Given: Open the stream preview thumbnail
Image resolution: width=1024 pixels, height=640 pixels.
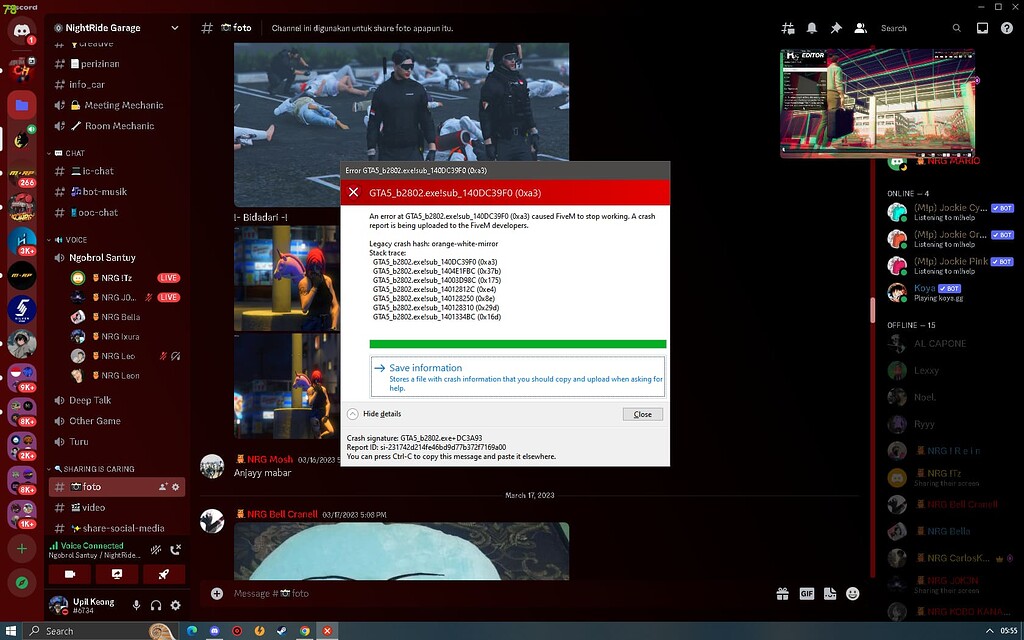Looking at the screenshot, I should click(x=878, y=103).
